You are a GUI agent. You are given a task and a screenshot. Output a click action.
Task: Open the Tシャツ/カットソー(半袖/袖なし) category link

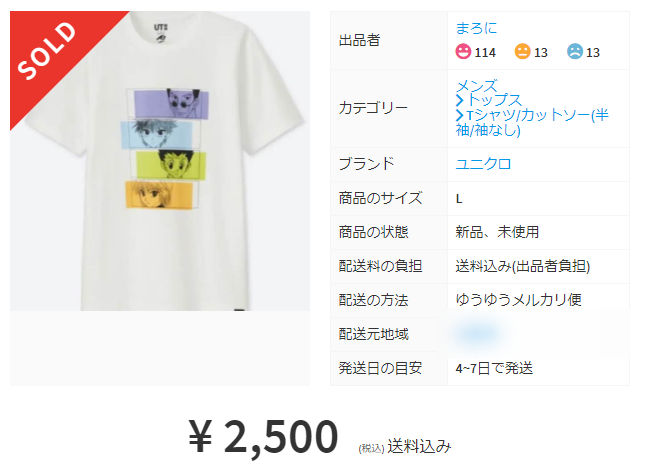coord(532,123)
